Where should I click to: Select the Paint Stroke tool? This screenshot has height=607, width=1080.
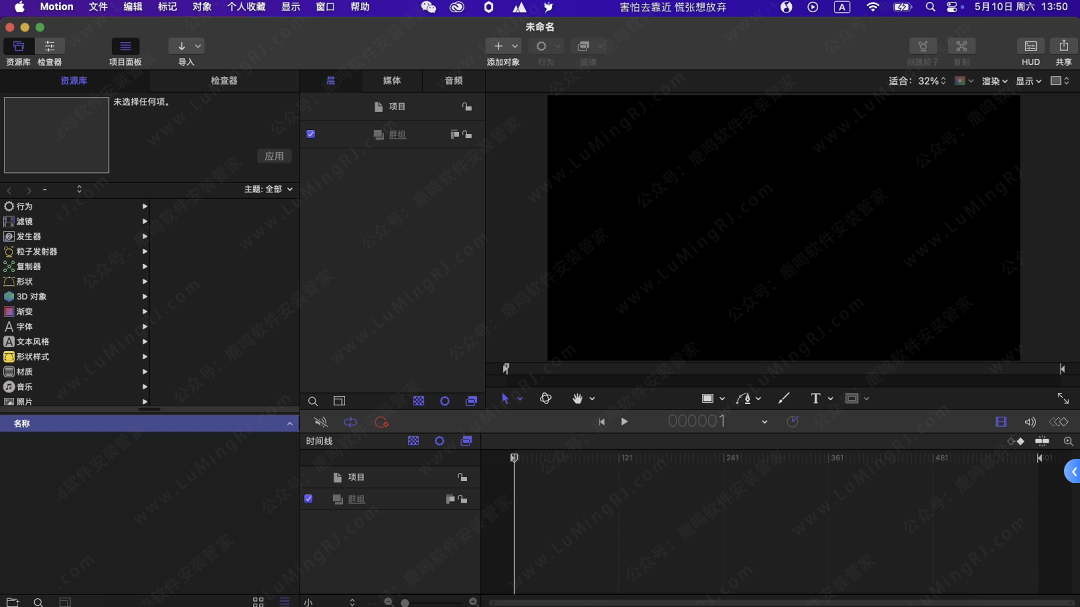pos(784,398)
